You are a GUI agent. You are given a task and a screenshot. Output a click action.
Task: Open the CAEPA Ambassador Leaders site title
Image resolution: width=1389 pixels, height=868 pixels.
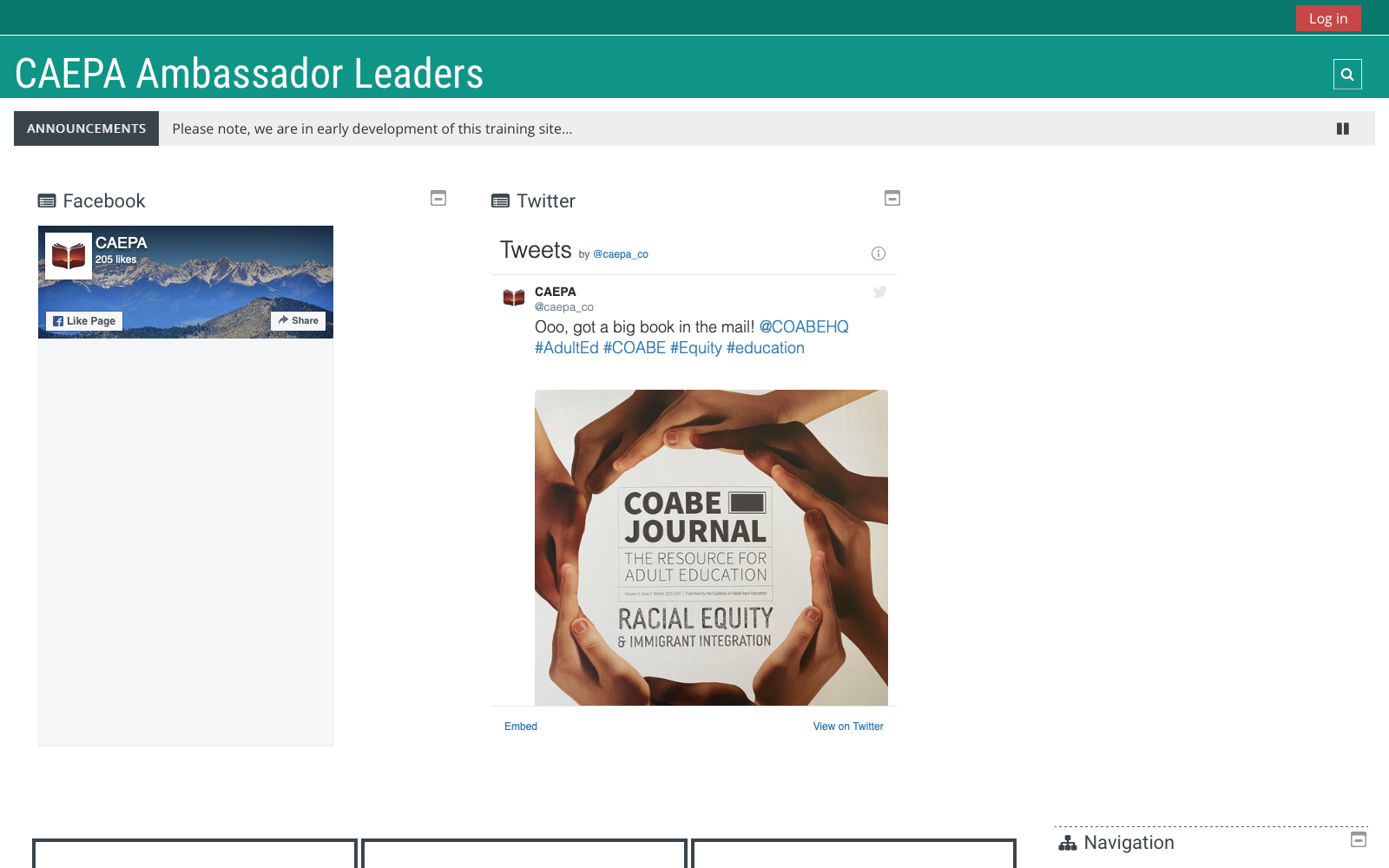point(249,74)
